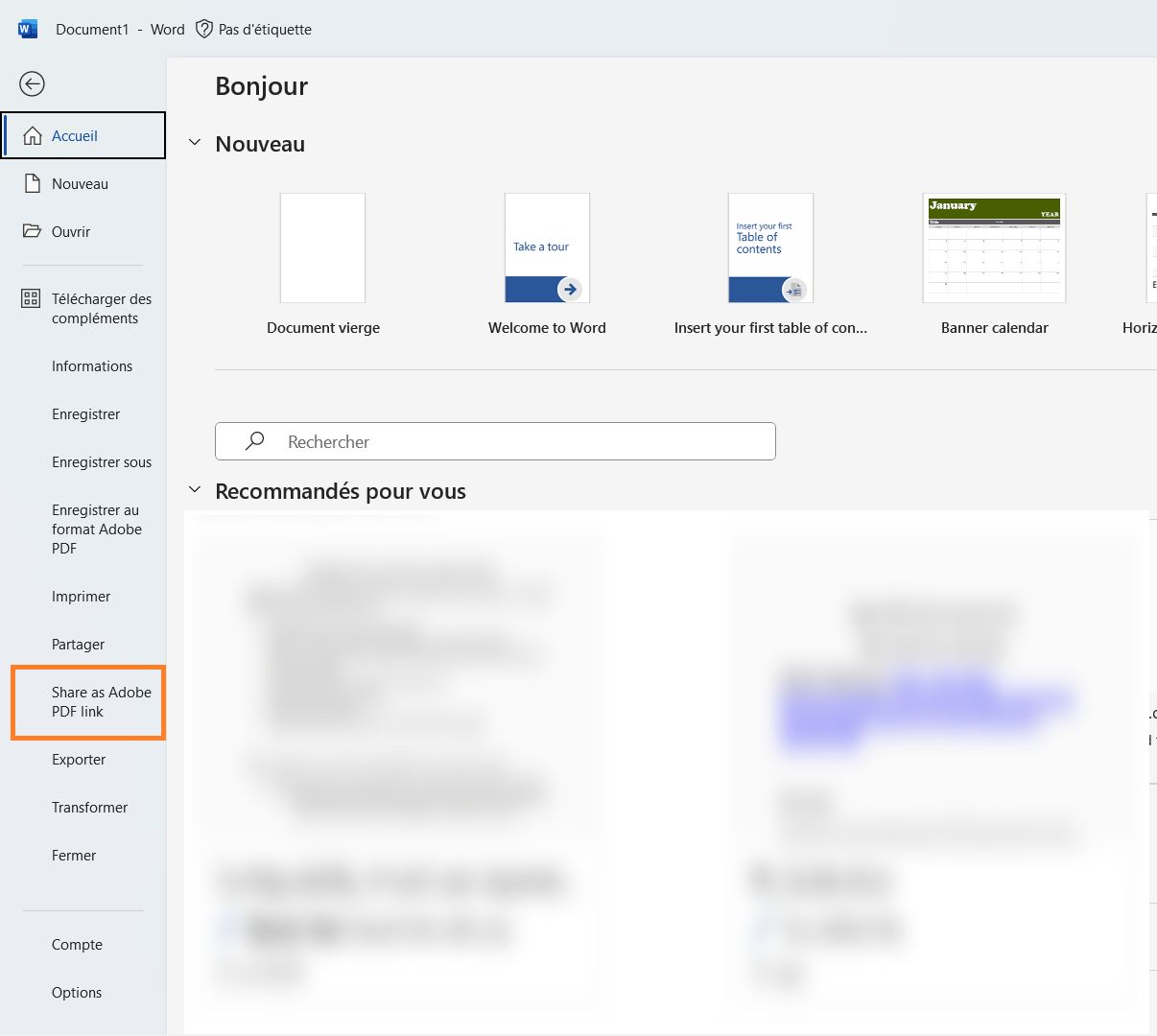Screen dimensions: 1157x1036
Task: Open the Welcome to Word template
Action: point(546,247)
